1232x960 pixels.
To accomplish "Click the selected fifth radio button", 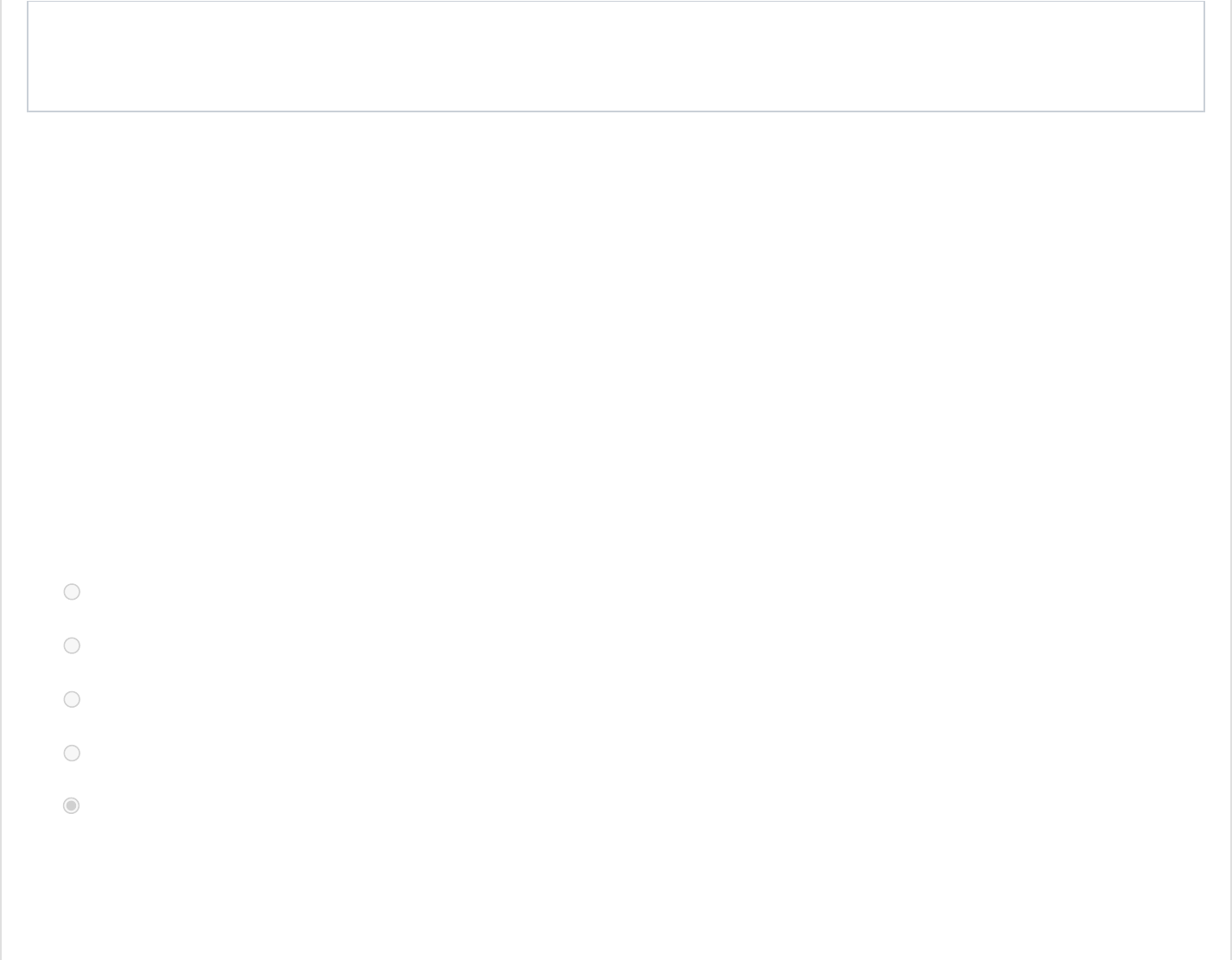I will (x=72, y=805).
